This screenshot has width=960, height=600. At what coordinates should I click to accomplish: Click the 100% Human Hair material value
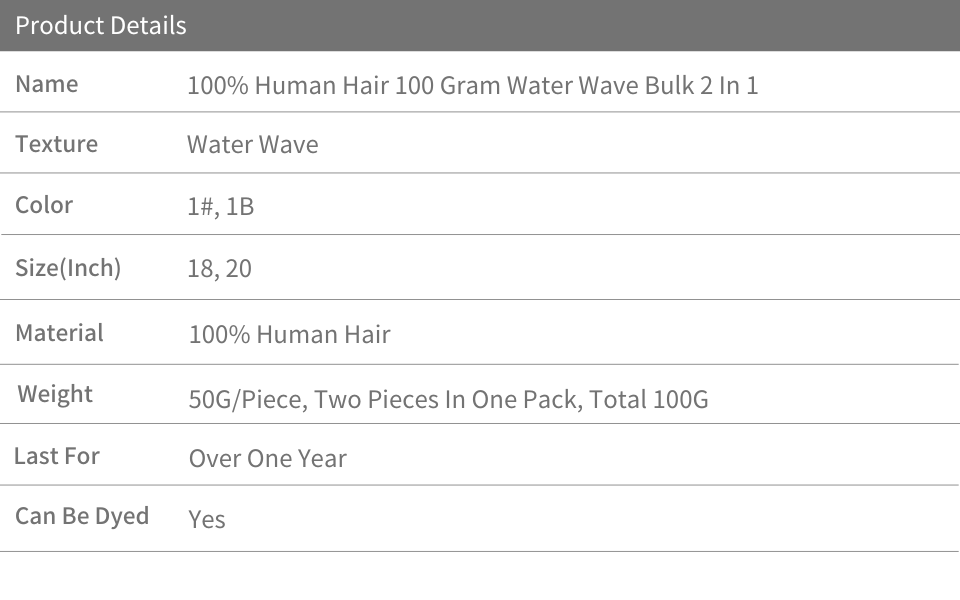tap(289, 335)
